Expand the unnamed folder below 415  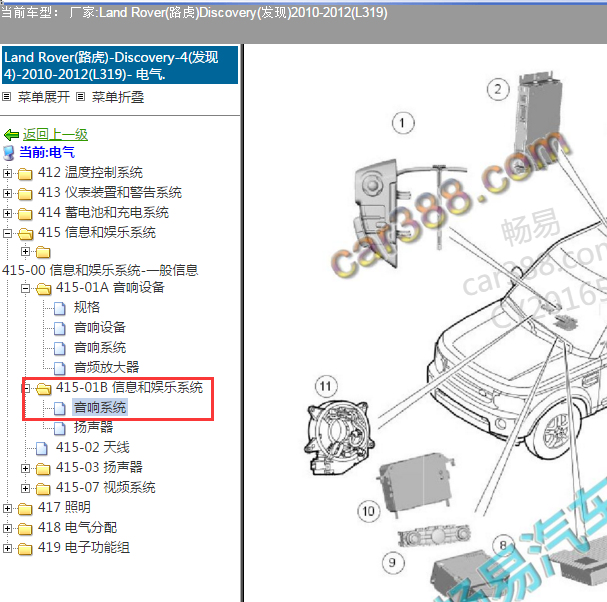click(x=25, y=252)
